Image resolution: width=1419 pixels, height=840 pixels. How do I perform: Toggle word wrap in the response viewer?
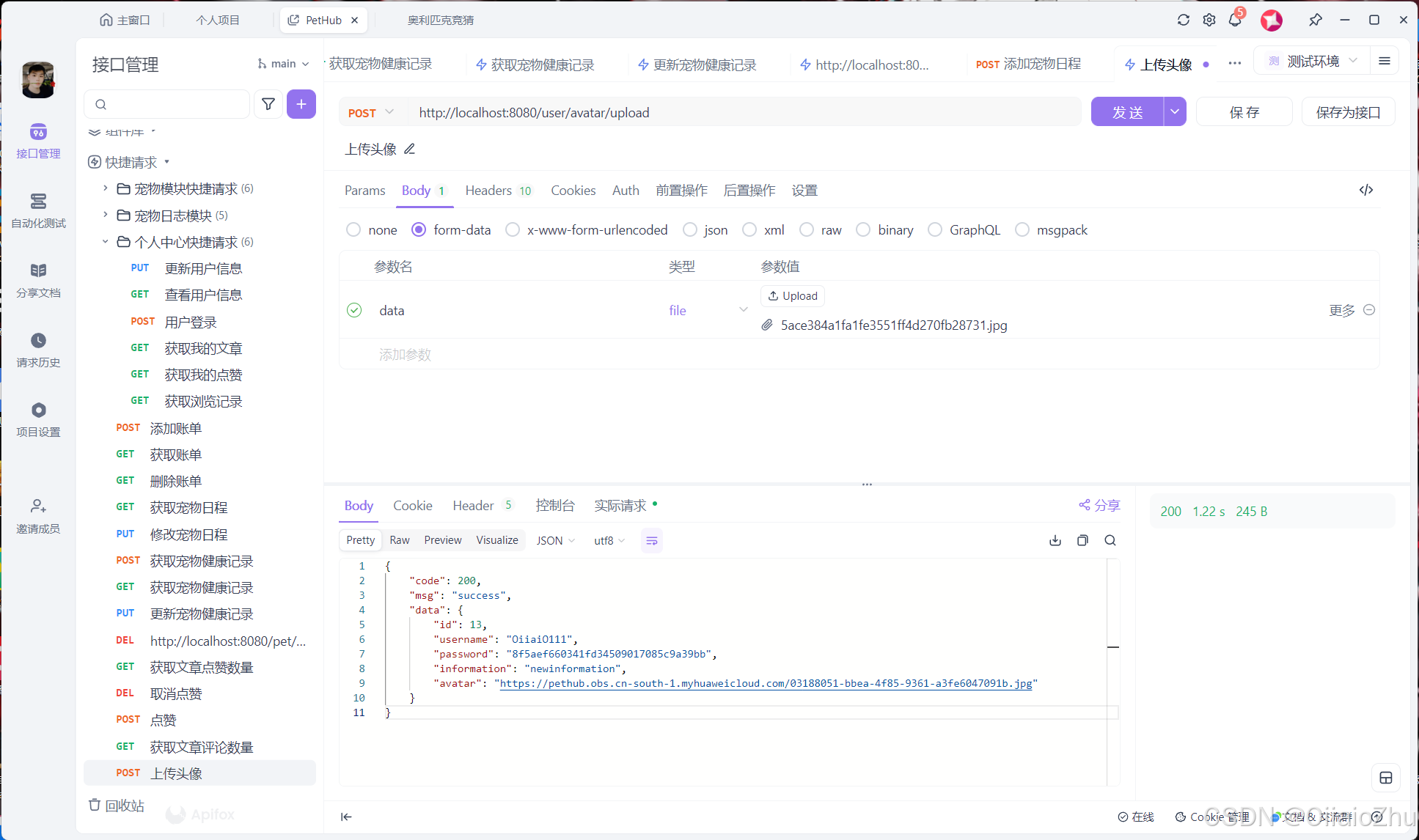[x=651, y=540]
